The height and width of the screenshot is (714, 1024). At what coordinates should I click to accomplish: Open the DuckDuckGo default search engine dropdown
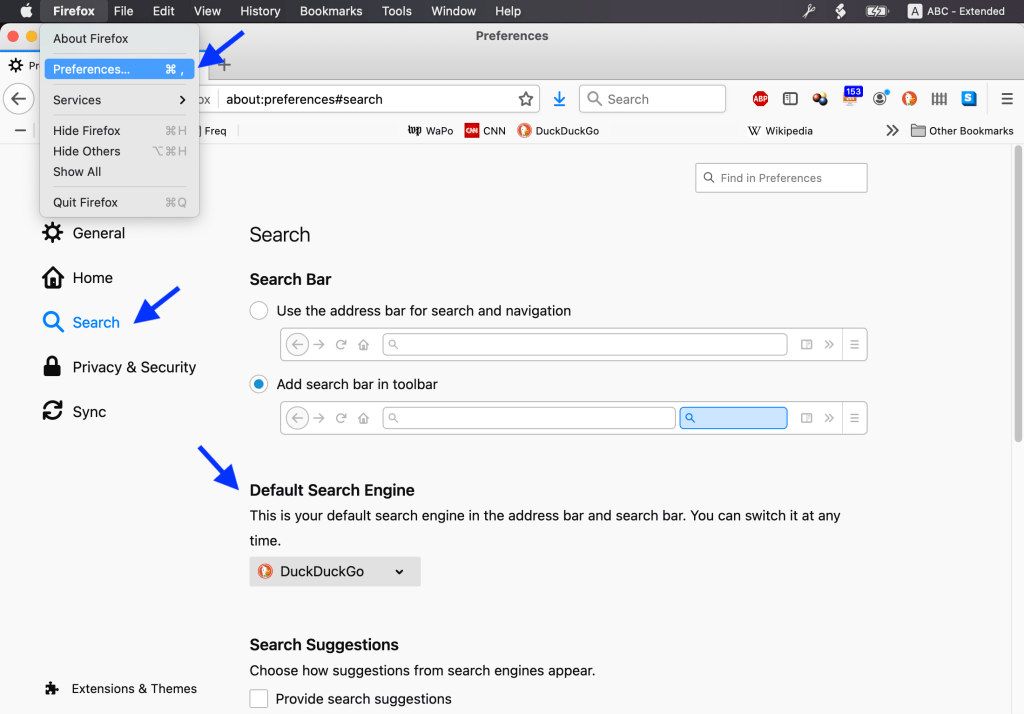tap(335, 572)
